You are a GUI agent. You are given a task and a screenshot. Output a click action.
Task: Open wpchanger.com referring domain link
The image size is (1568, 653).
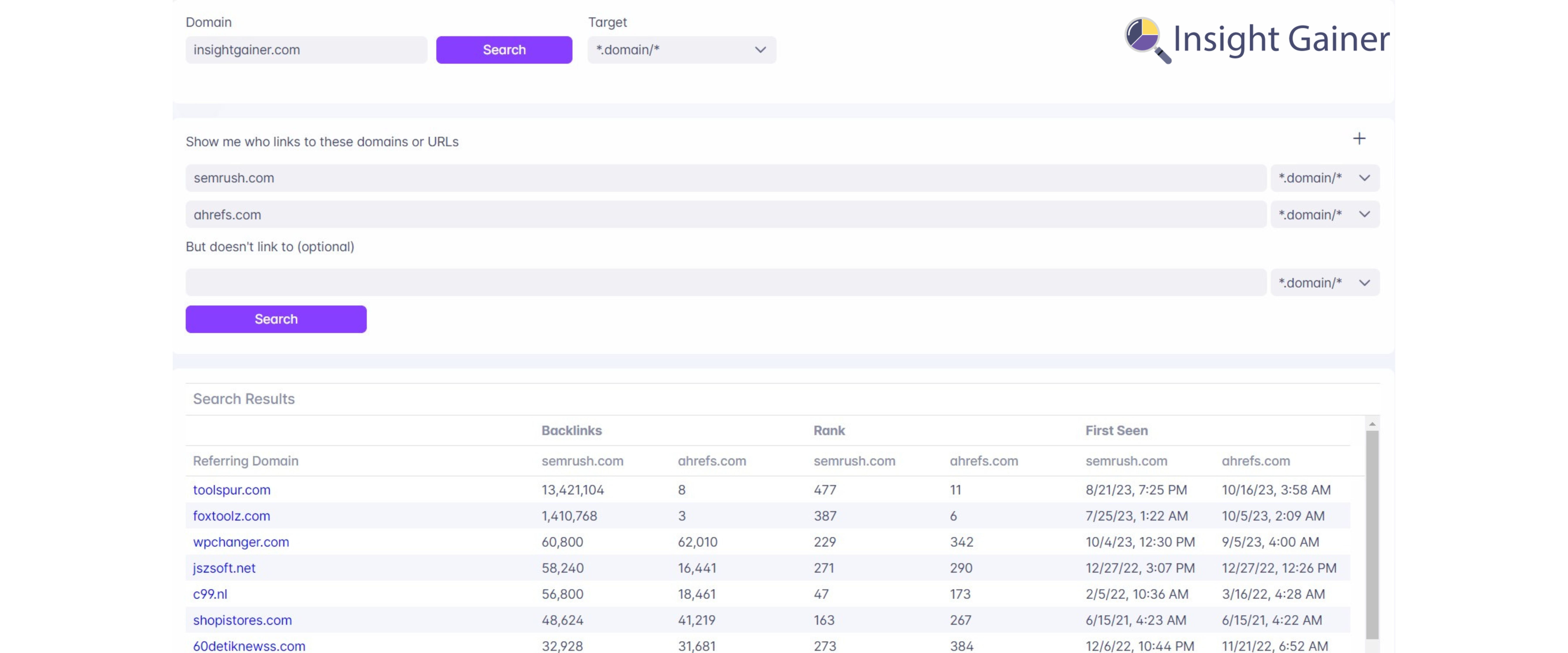pyautogui.click(x=241, y=542)
